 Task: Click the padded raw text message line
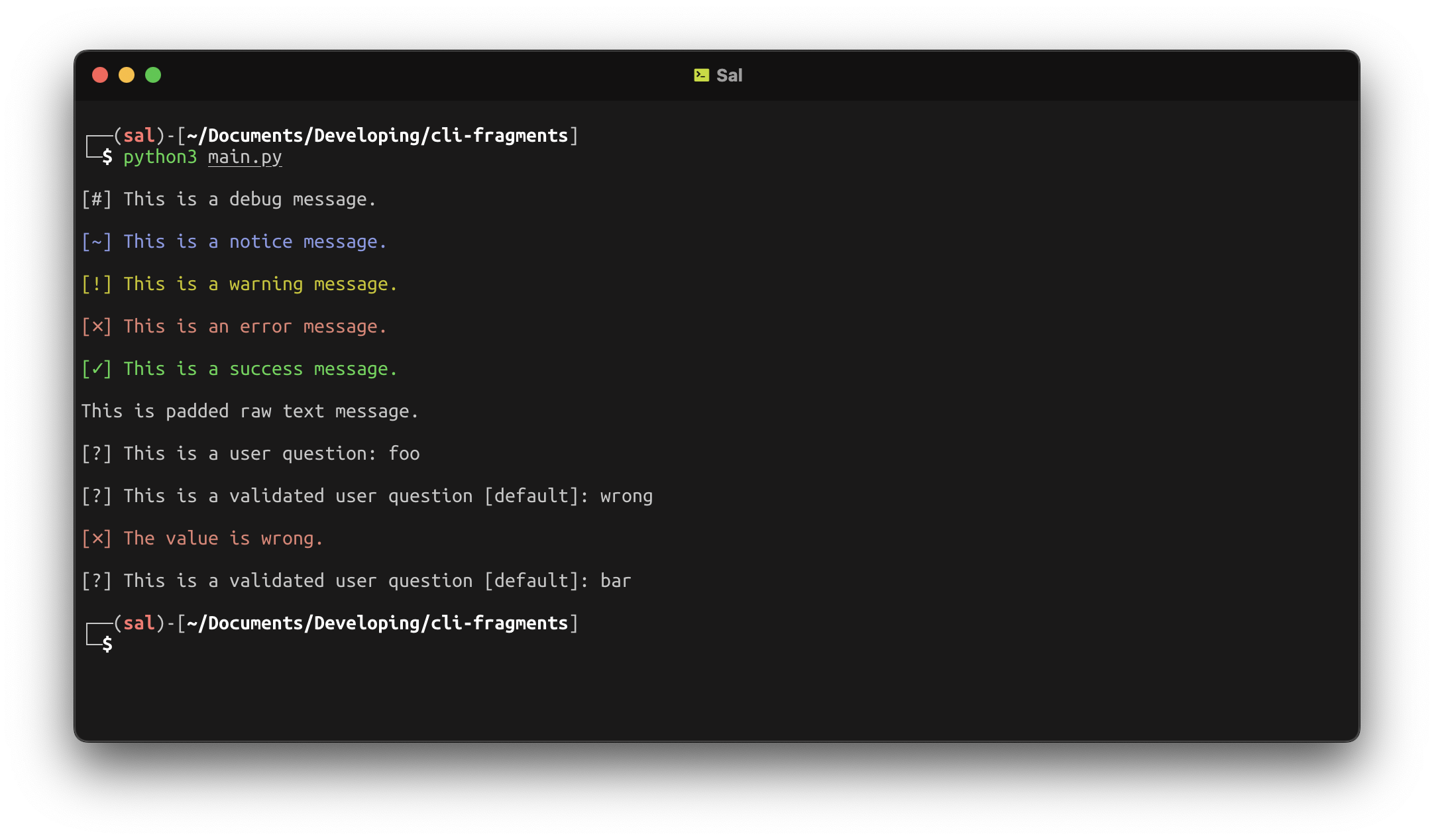pos(250,411)
